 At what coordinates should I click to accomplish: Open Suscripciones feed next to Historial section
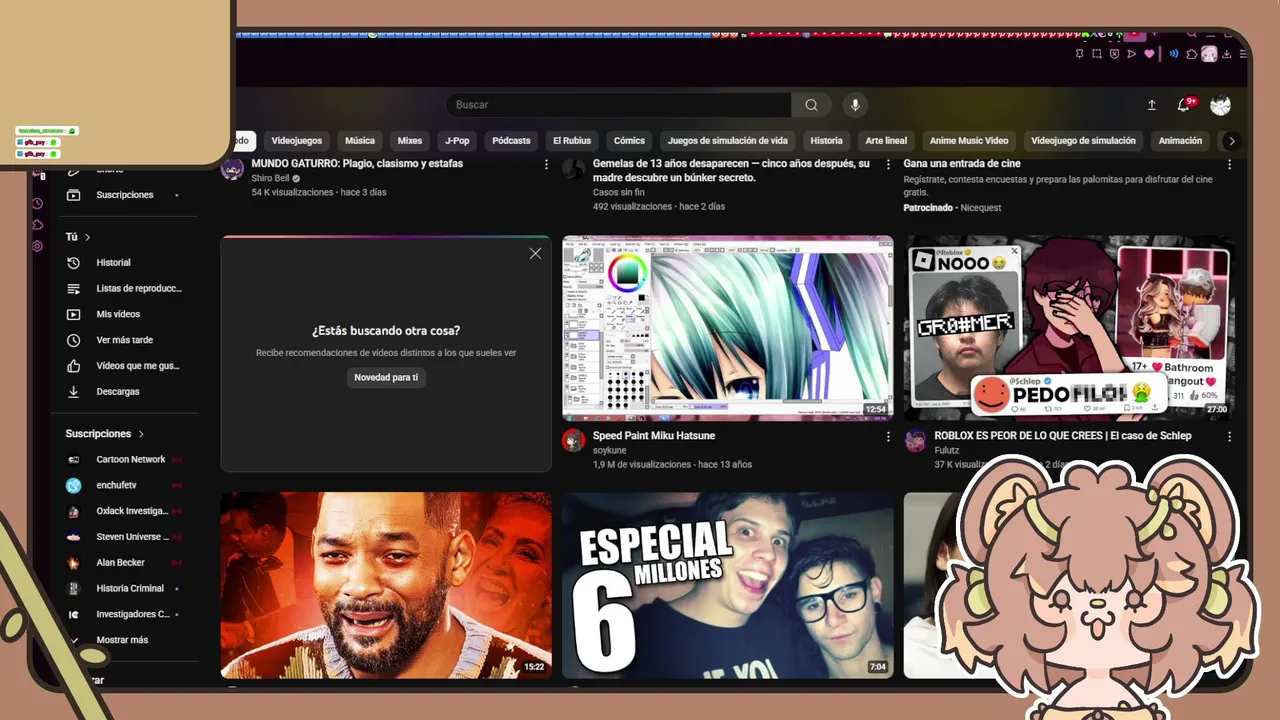pyautogui.click(x=124, y=195)
